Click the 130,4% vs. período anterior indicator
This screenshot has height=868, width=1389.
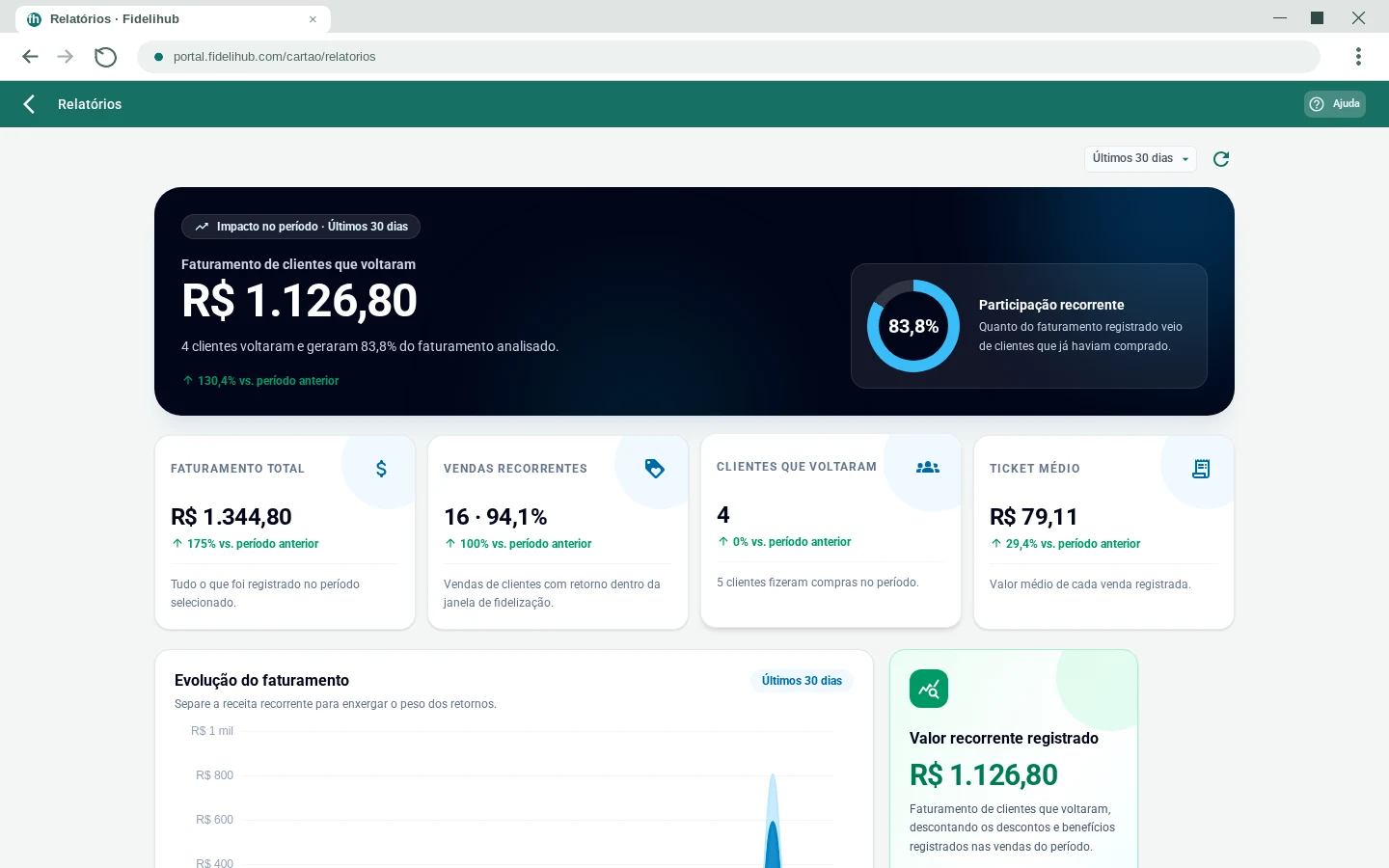pos(261,381)
